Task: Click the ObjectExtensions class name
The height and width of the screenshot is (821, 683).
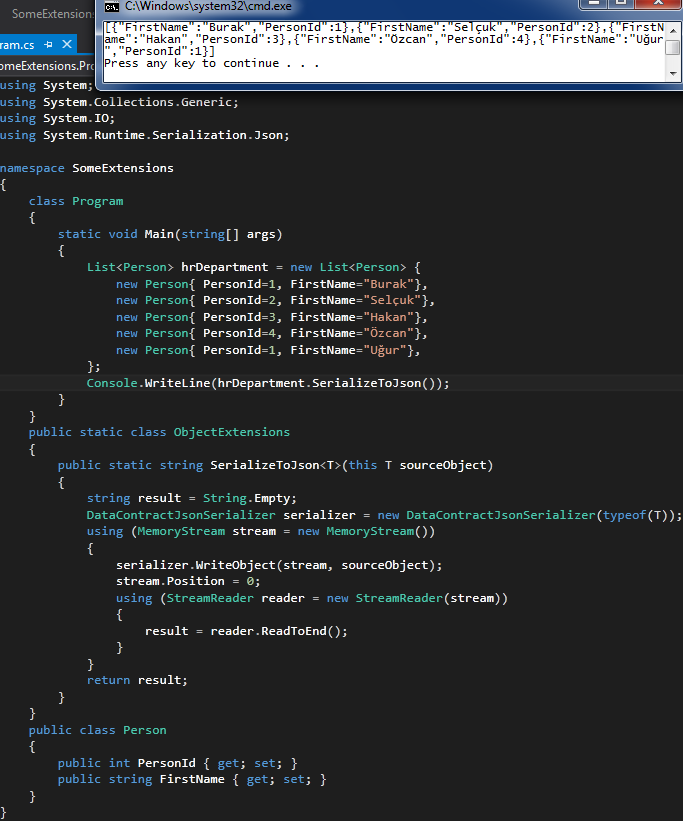Action: pos(231,432)
